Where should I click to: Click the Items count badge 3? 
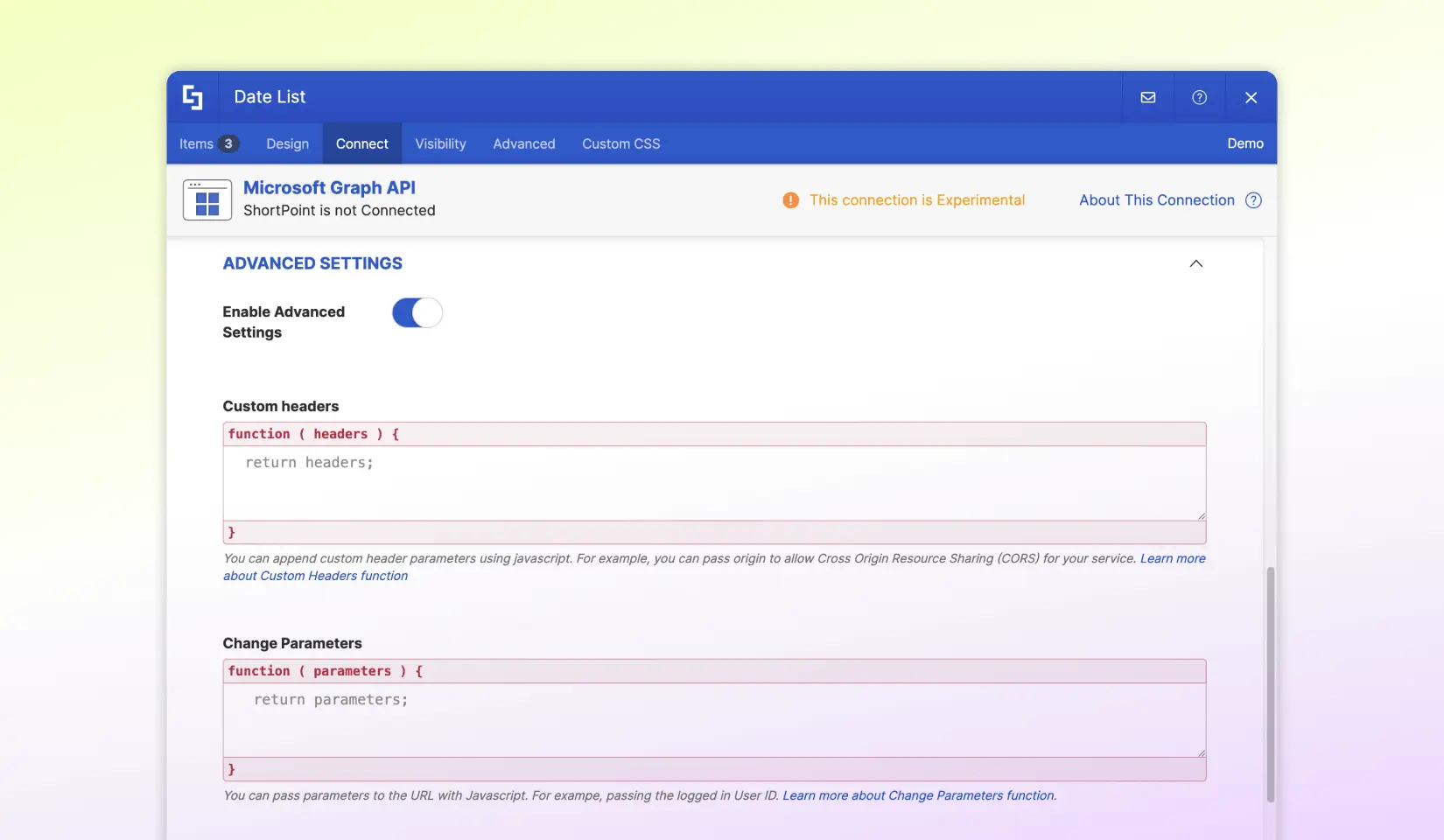228,143
